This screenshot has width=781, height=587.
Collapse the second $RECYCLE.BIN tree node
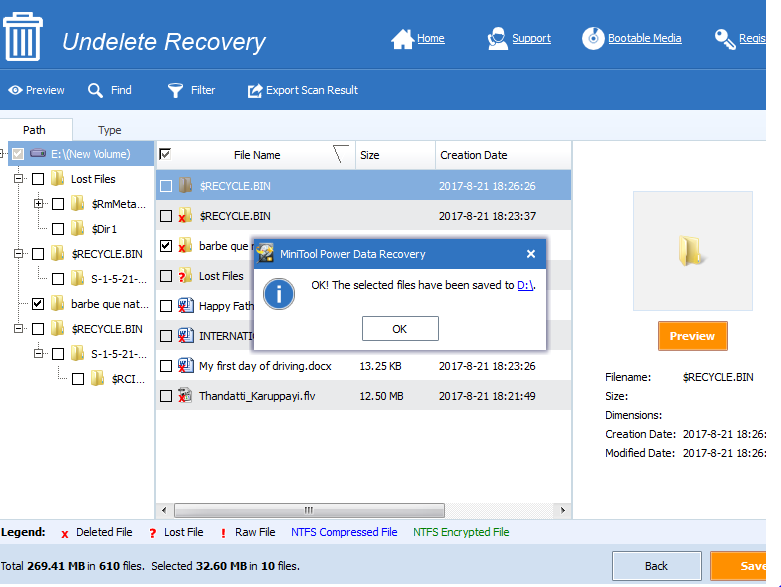tap(18, 329)
